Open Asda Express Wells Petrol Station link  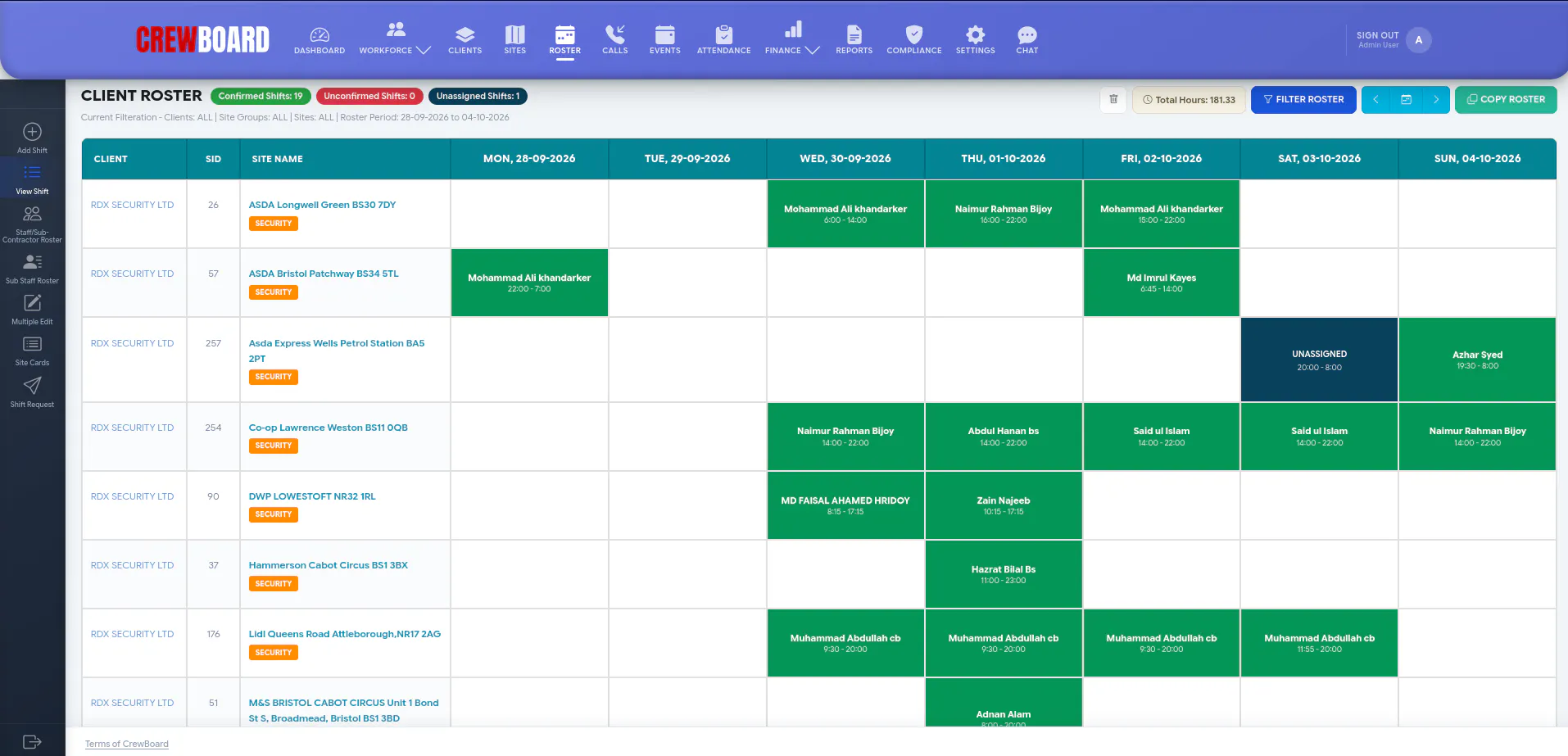click(x=336, y=351)
